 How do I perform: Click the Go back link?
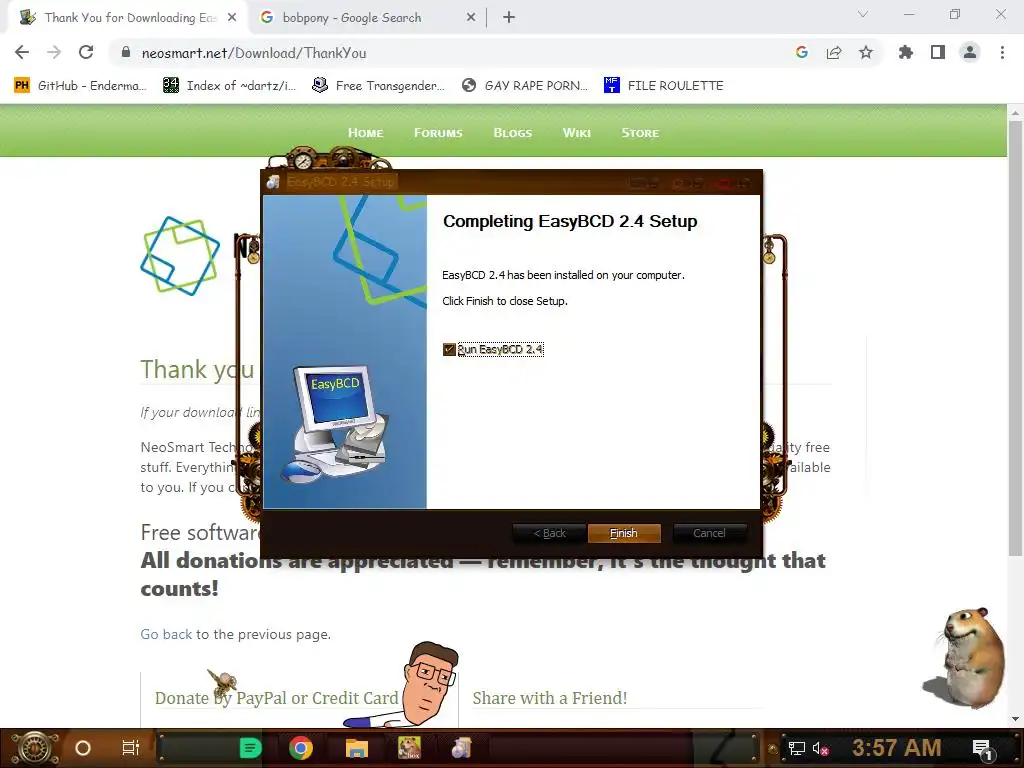click(x=166, y=634)
